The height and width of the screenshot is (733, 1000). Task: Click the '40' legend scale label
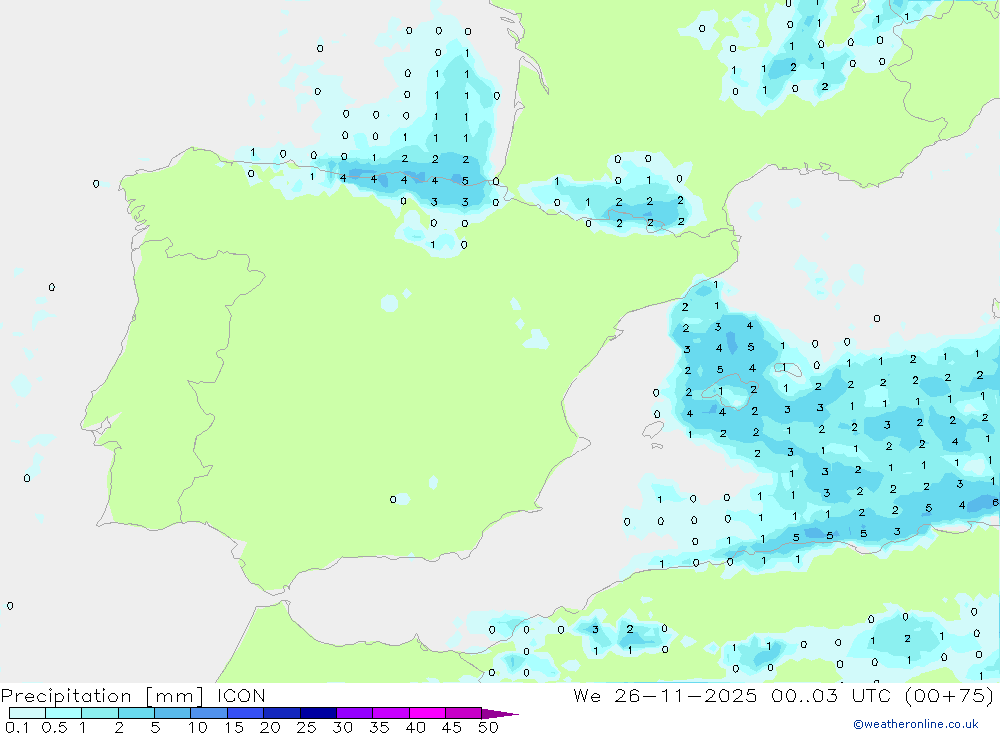pyautogui.click(x=416, y=727)
